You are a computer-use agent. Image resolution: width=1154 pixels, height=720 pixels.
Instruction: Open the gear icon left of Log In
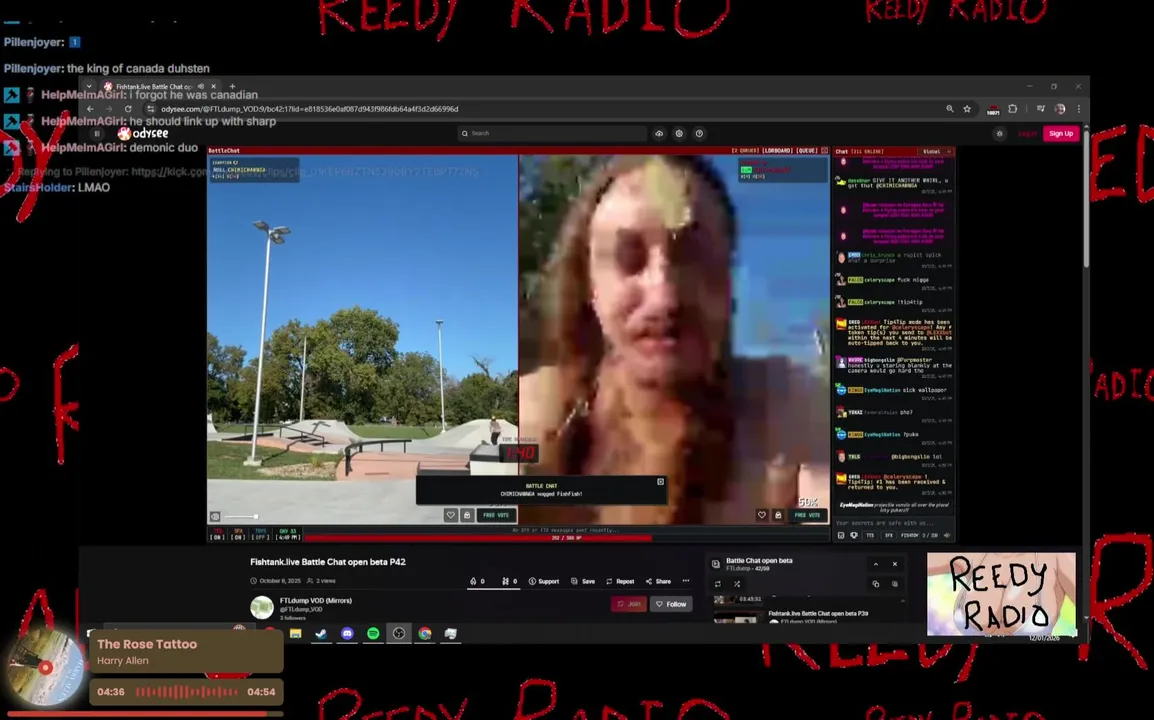999,133
